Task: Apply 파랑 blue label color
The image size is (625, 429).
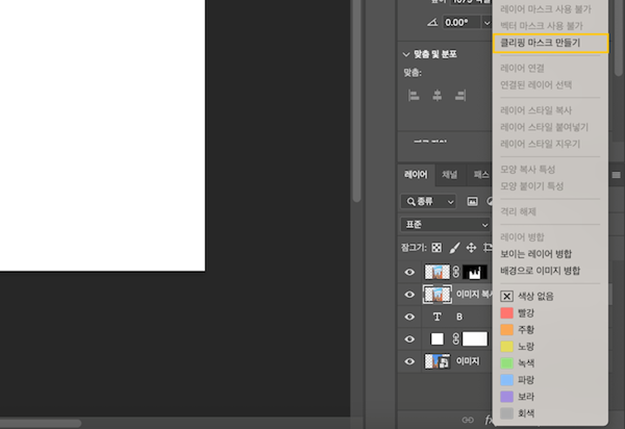Action: [507, 380]
